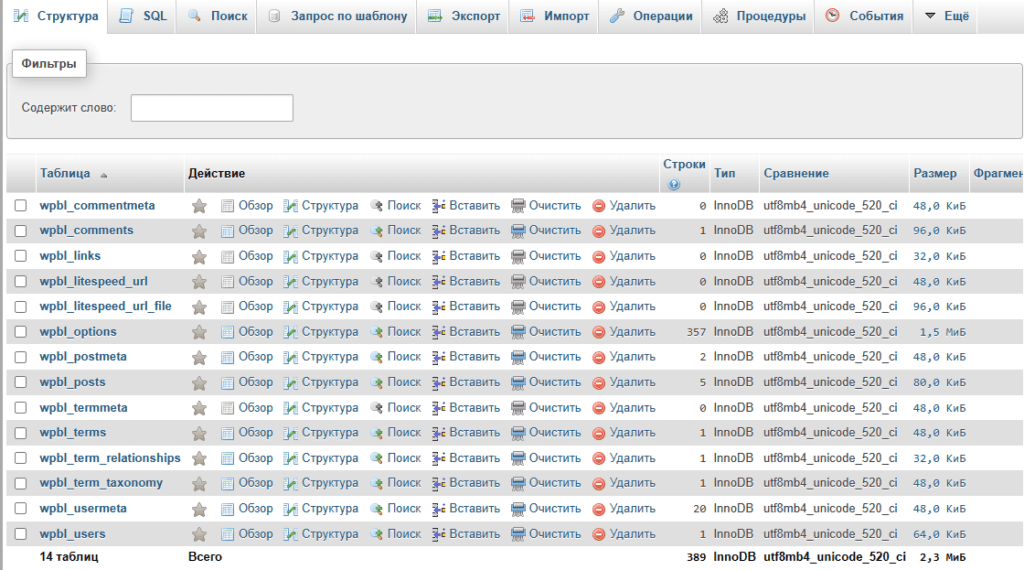Click the 14 таблиц summary text
The width and height of the screenshot is (1024, 570).
[x=69, y=557]
